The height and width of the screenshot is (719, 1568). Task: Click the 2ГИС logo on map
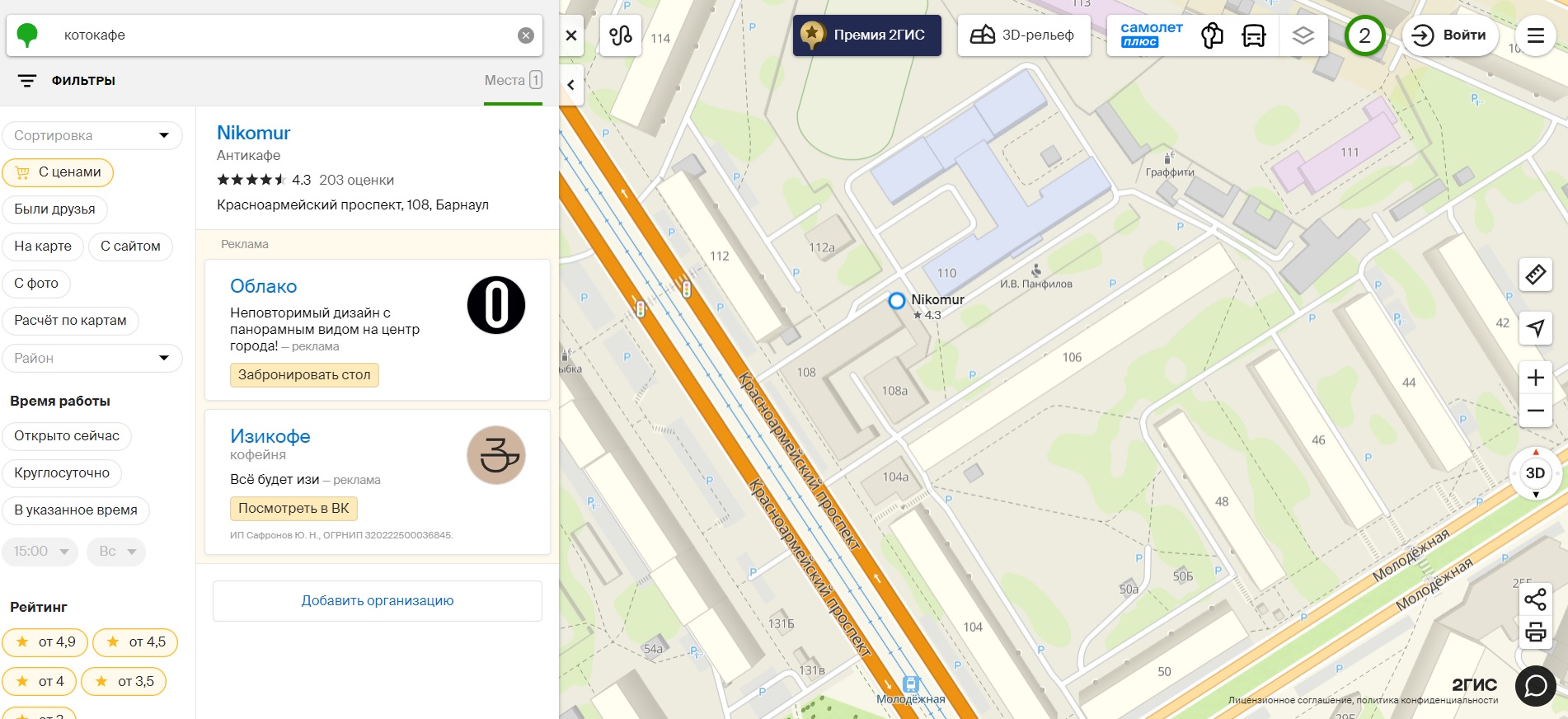tap(1474, 684)
